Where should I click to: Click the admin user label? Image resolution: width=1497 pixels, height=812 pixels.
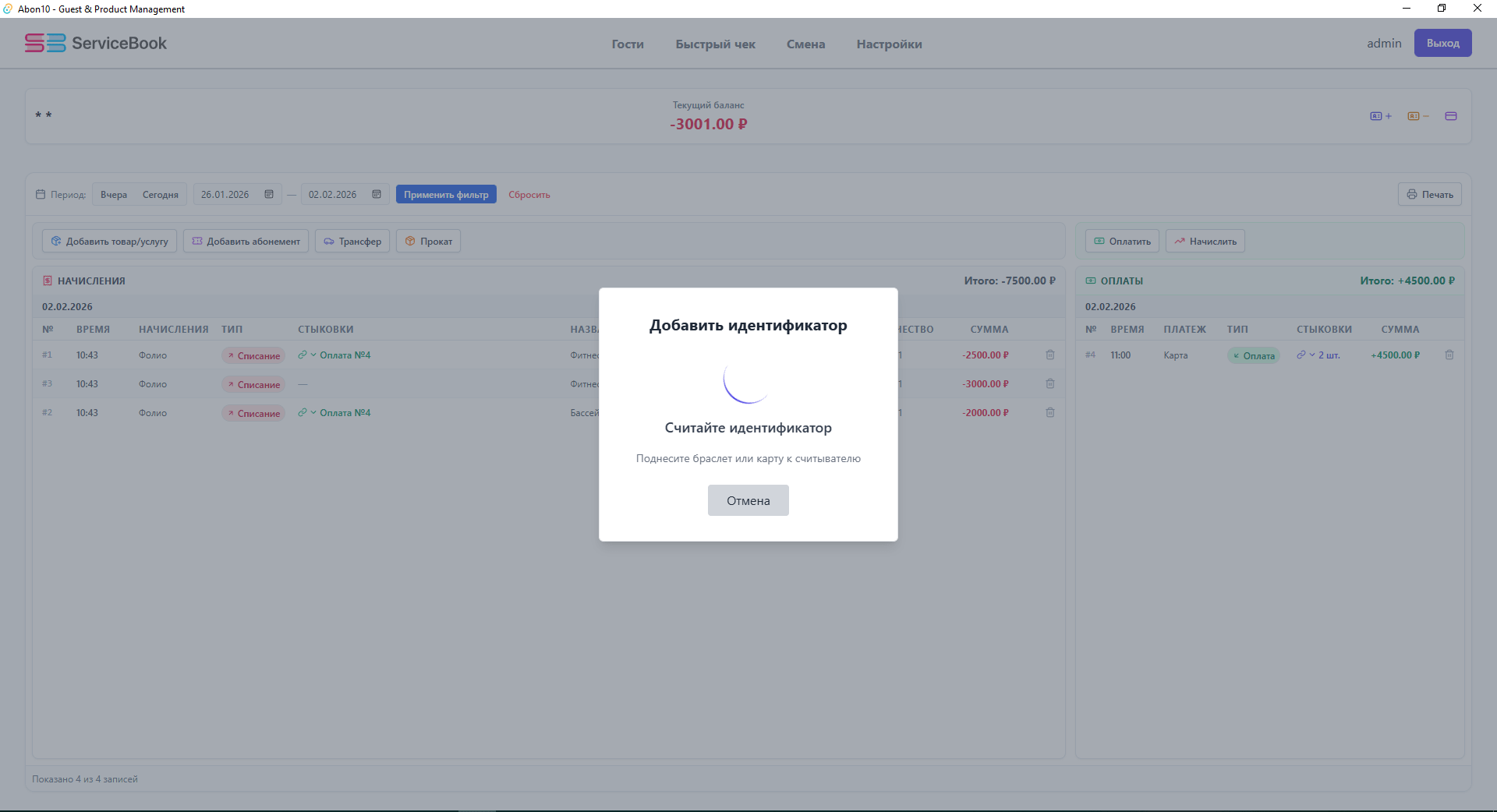1384,44
